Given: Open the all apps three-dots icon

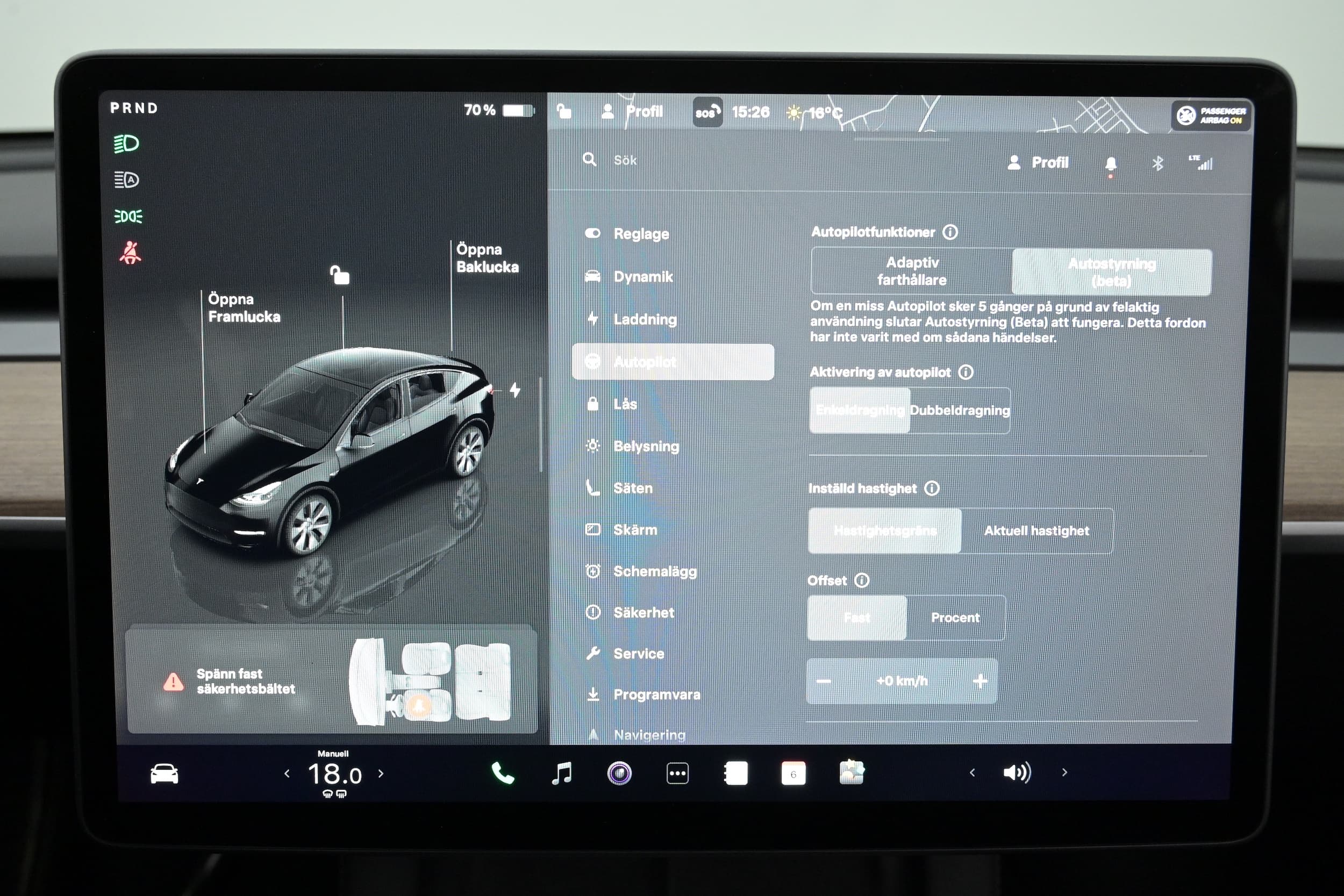Looking at the screenshot, I should [678, 773].
